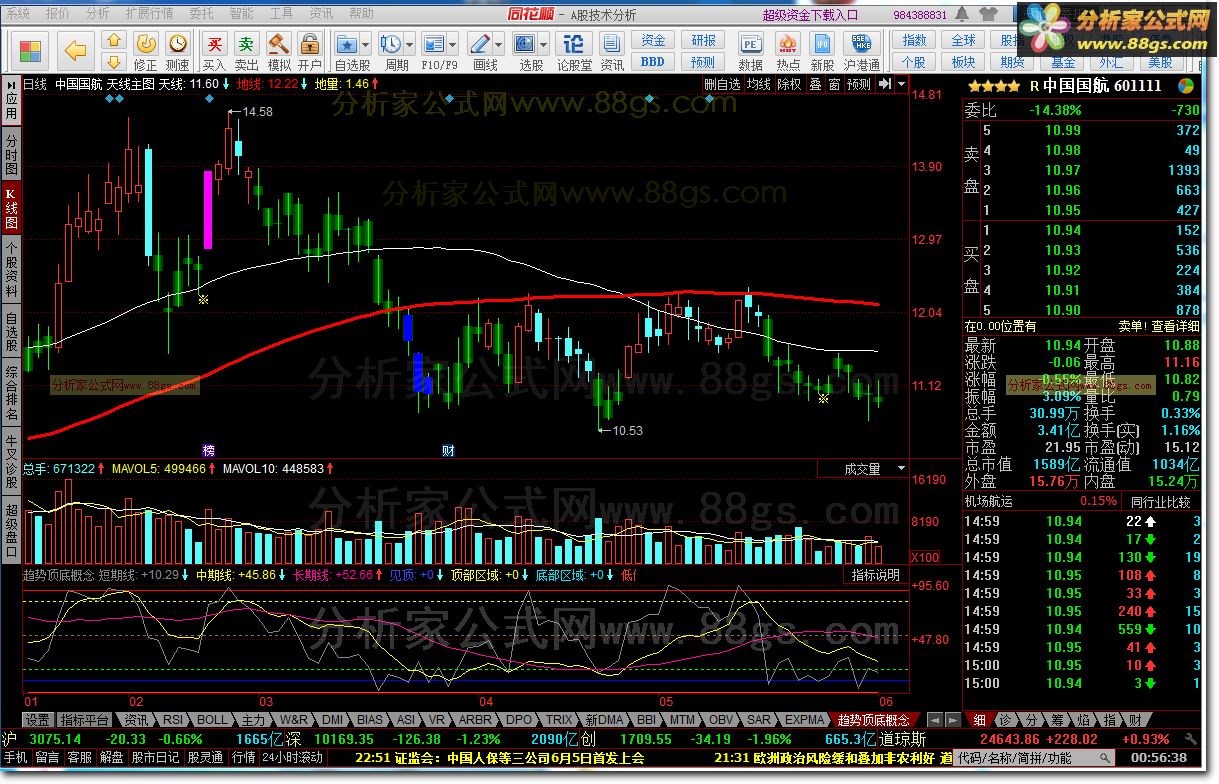The image size is (1219, 784).
Task: Open the 自选股 folder icon
Action: (347, 44)
